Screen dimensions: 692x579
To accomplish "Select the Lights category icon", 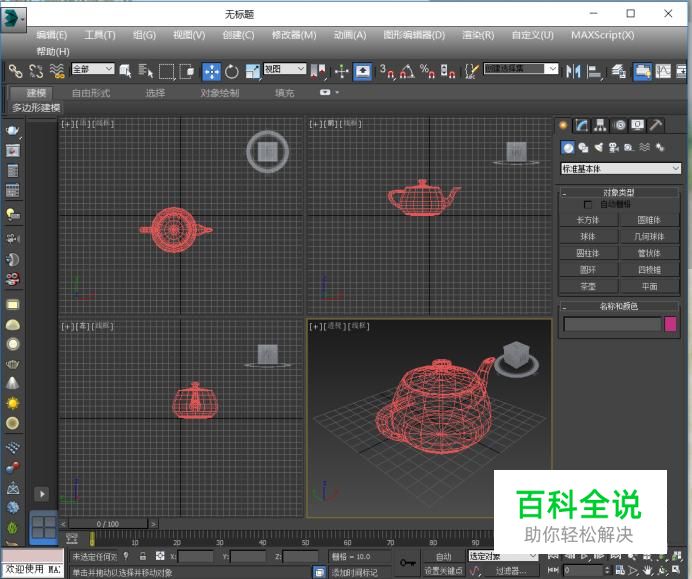I will pyautogui.click(x=598, y=147).
